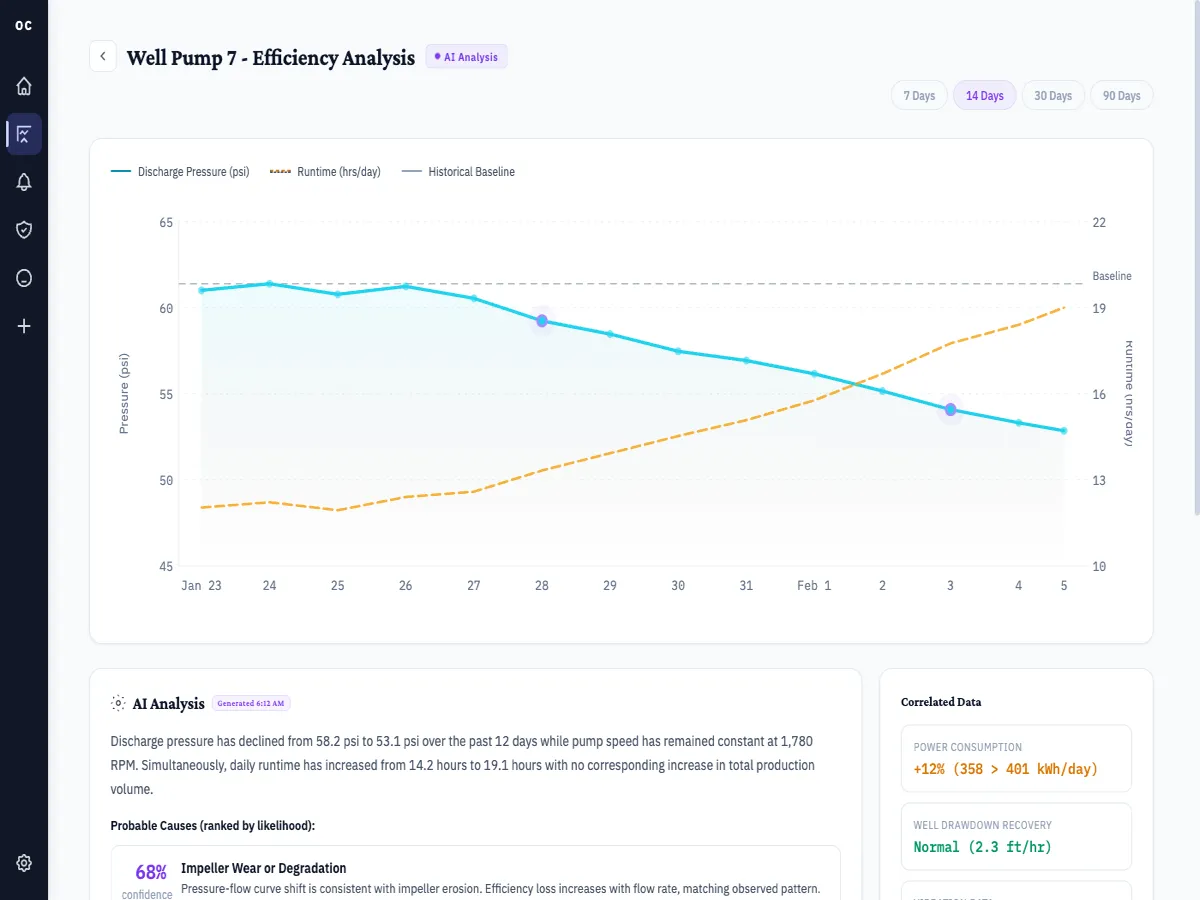Click the Feb 1 axis label
1200x900 pixels.
[814, 586]
